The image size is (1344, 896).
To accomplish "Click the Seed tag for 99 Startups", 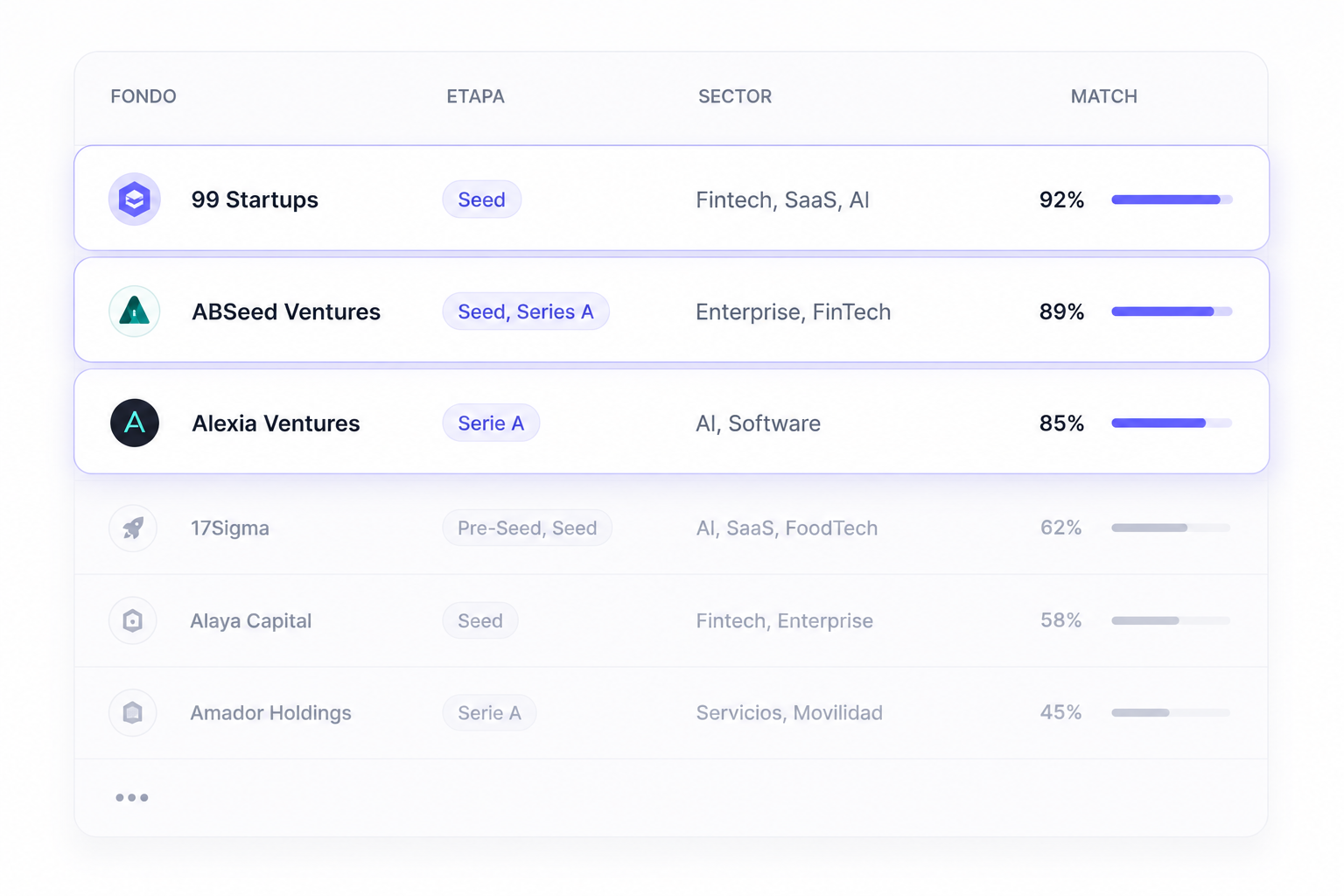I will (x=482, y=199).
